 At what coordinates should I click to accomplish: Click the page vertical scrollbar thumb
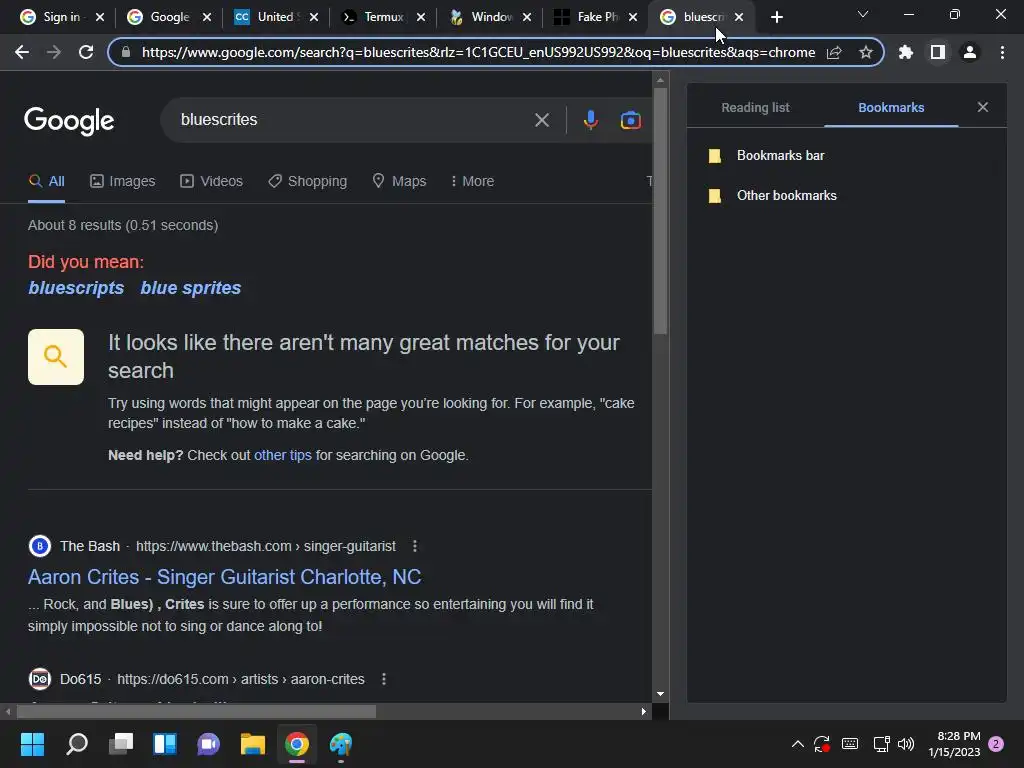pos(660,210)
